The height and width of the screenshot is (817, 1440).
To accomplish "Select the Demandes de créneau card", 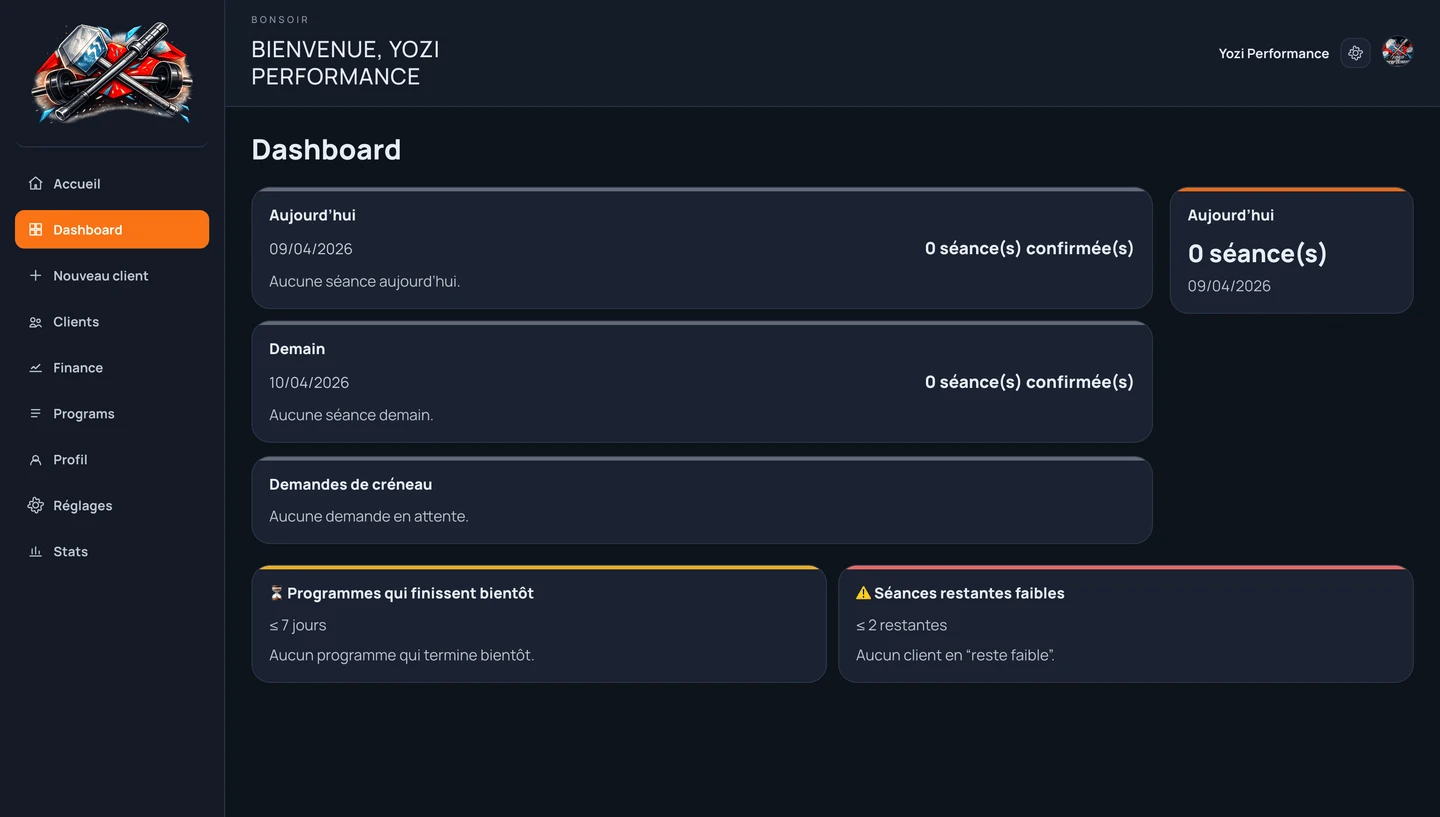I will tap(701, 500).
